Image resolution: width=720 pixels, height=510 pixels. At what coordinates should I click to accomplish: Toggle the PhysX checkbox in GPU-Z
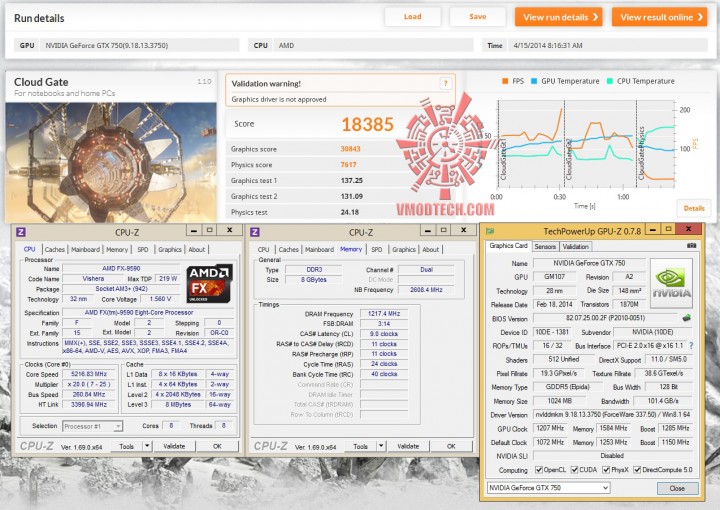point(606,470)
